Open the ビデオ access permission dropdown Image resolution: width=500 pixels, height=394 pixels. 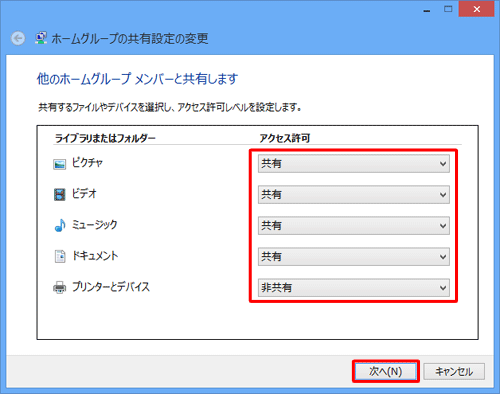[x=354, y=194]
